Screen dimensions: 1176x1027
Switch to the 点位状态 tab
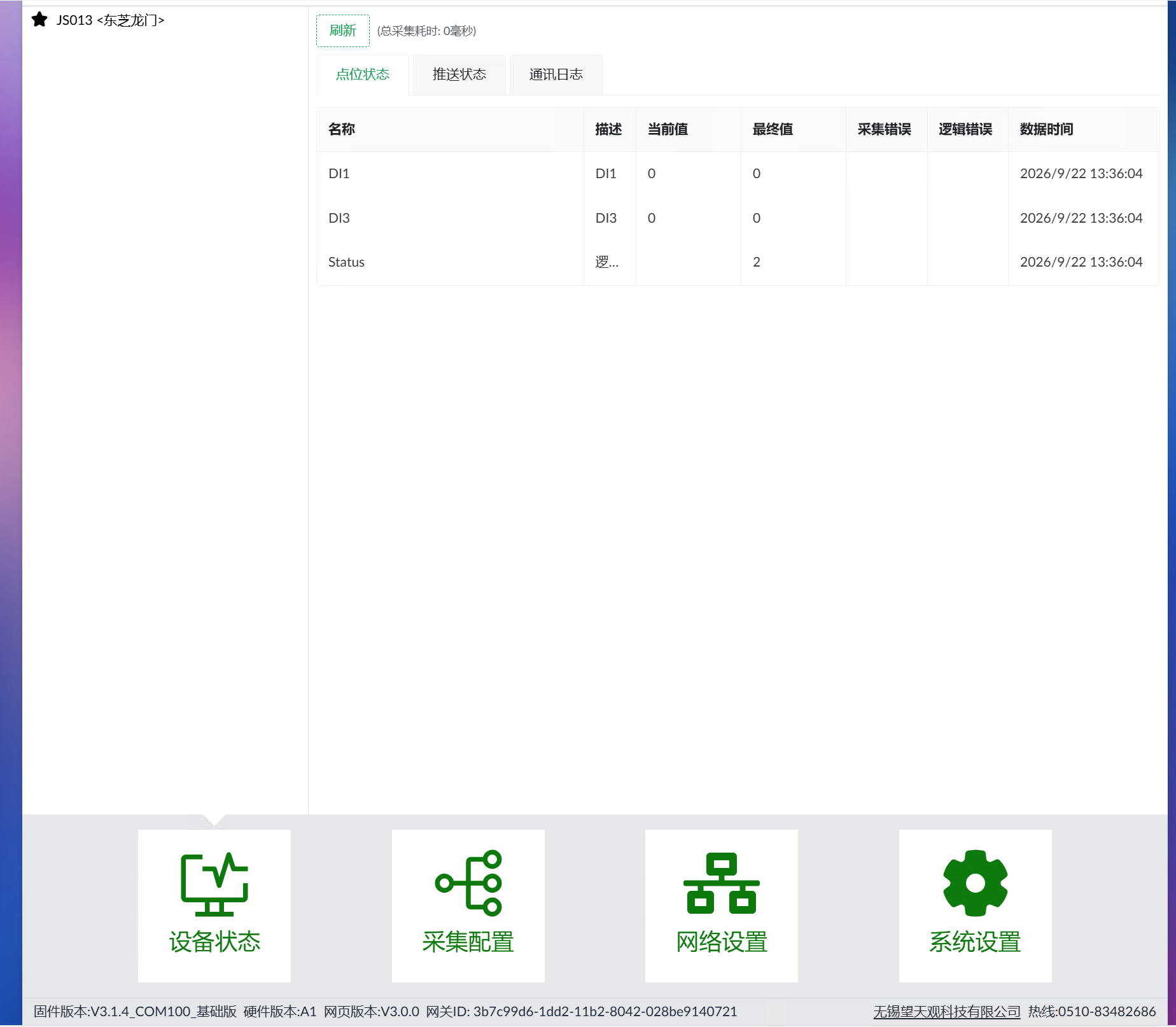363,74
